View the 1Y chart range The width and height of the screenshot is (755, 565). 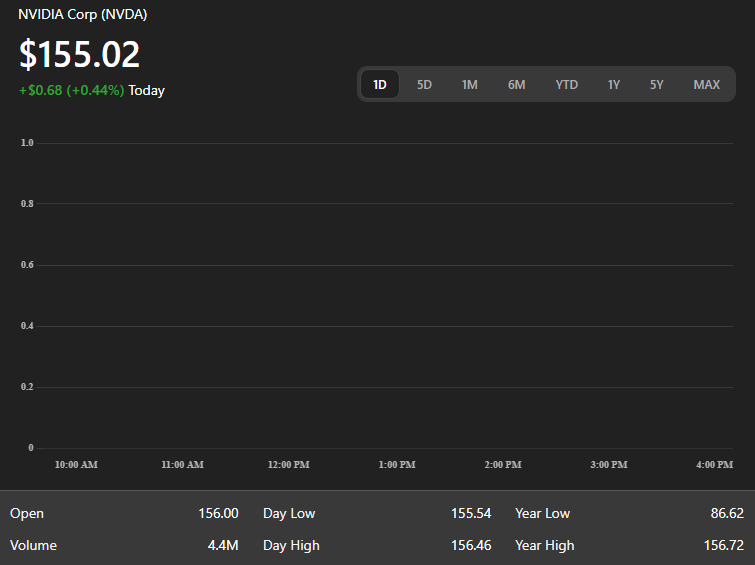614,85
